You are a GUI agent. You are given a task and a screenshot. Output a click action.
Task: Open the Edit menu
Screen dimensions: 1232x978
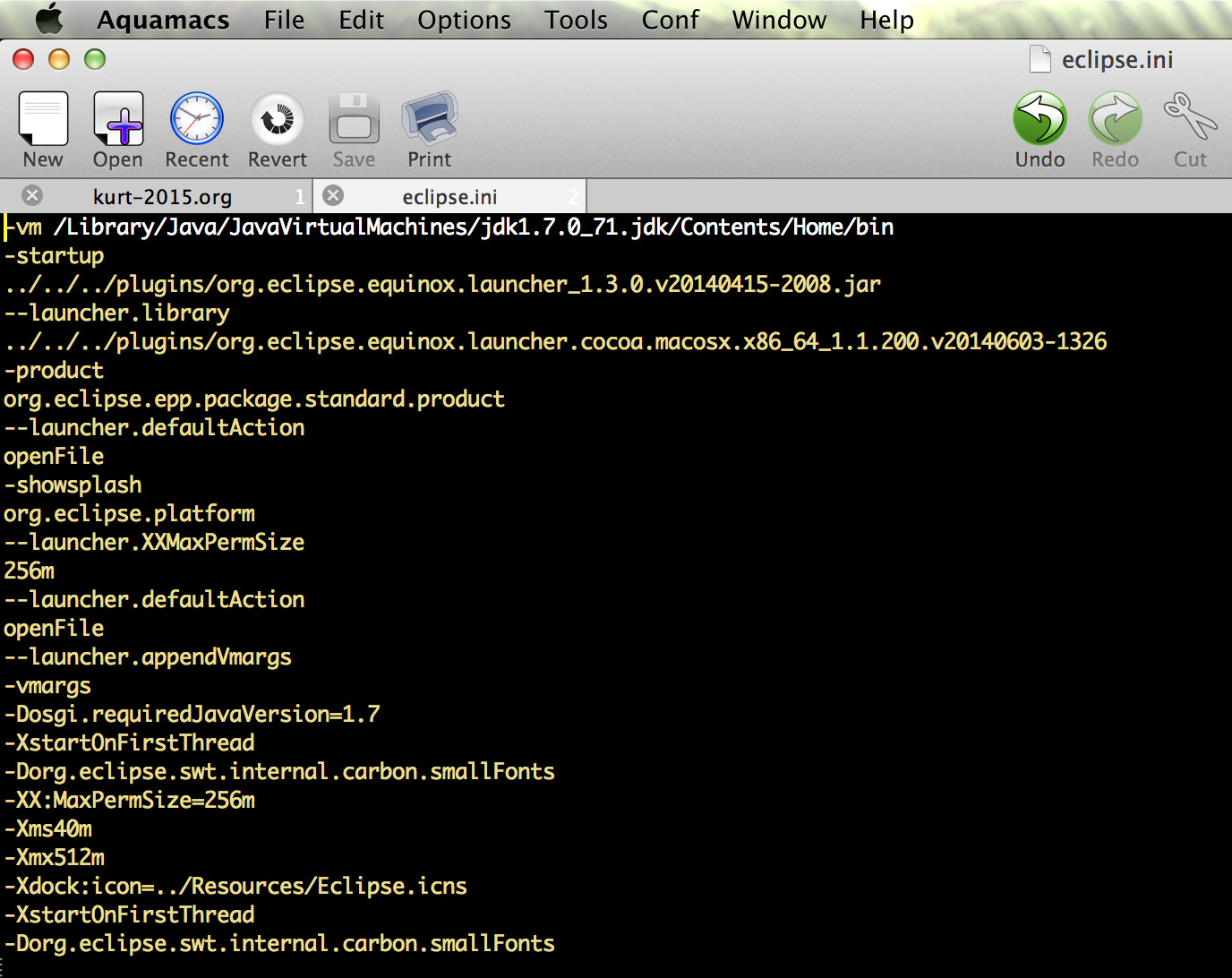point(361,20)
